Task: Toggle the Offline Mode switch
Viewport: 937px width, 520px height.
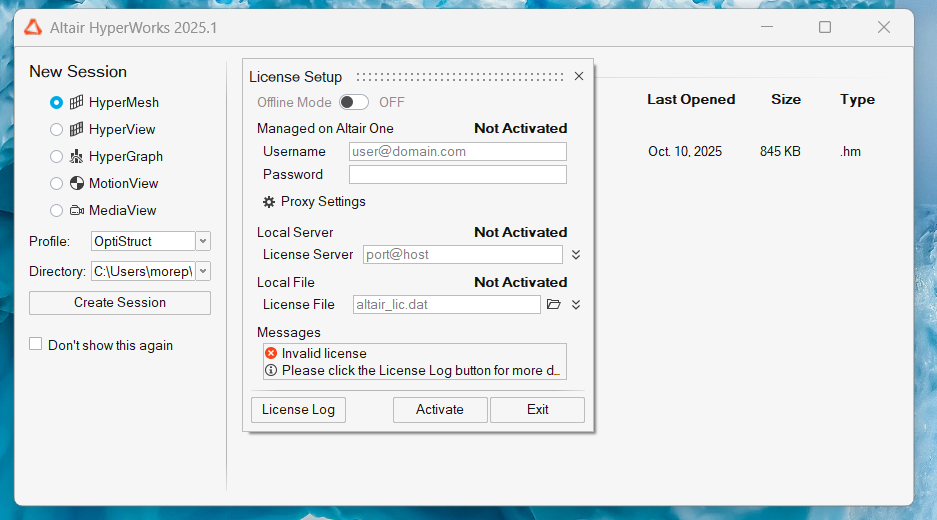Action: (354, 102)
